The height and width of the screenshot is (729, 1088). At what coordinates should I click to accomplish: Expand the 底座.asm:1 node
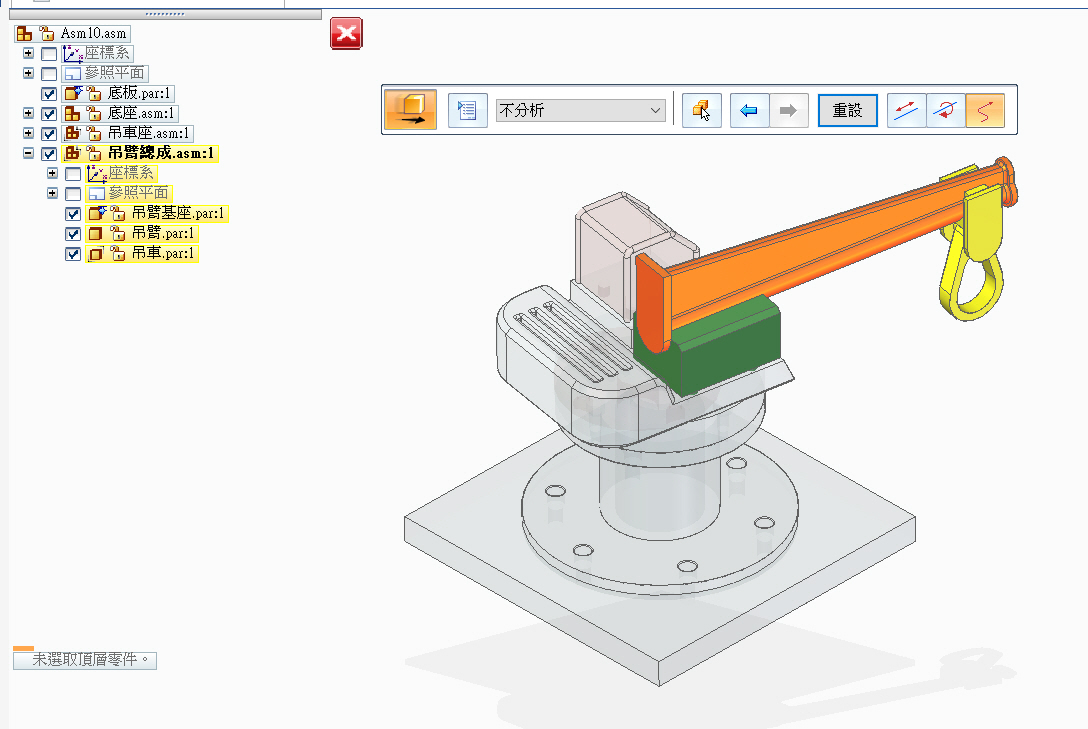28,113
